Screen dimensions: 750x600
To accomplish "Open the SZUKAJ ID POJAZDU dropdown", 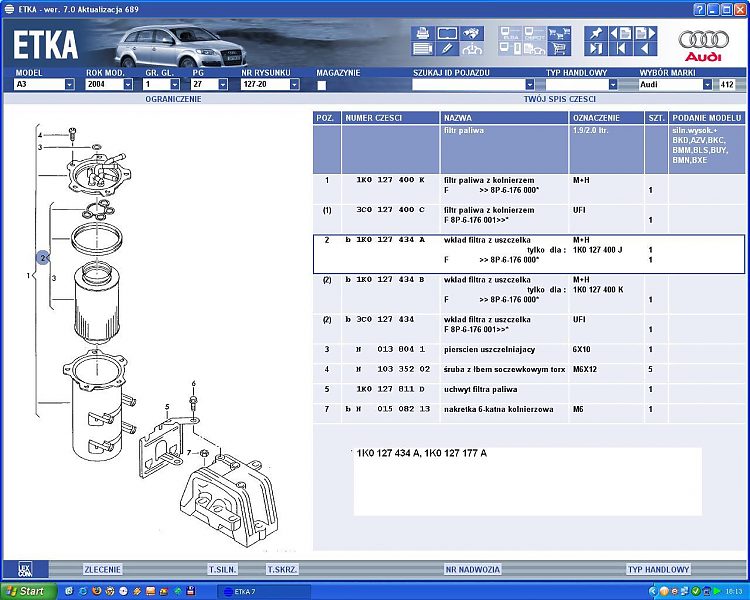I will click(x=529, y=84).
